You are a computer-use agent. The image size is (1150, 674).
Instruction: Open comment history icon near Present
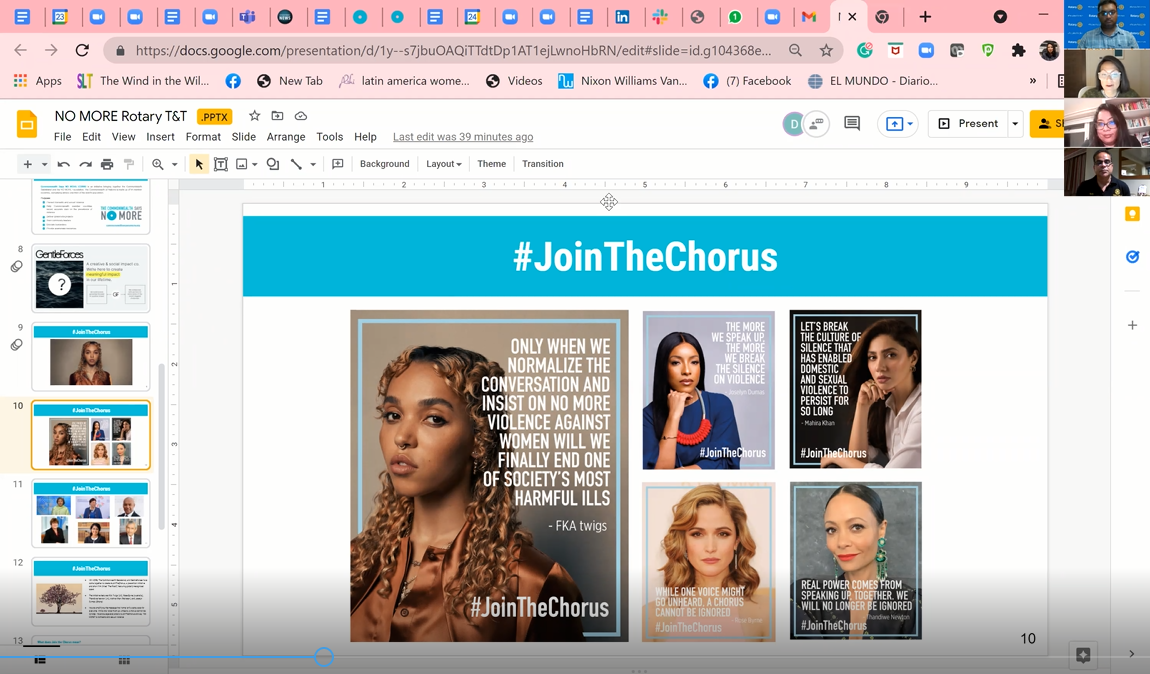coord(852,123)
